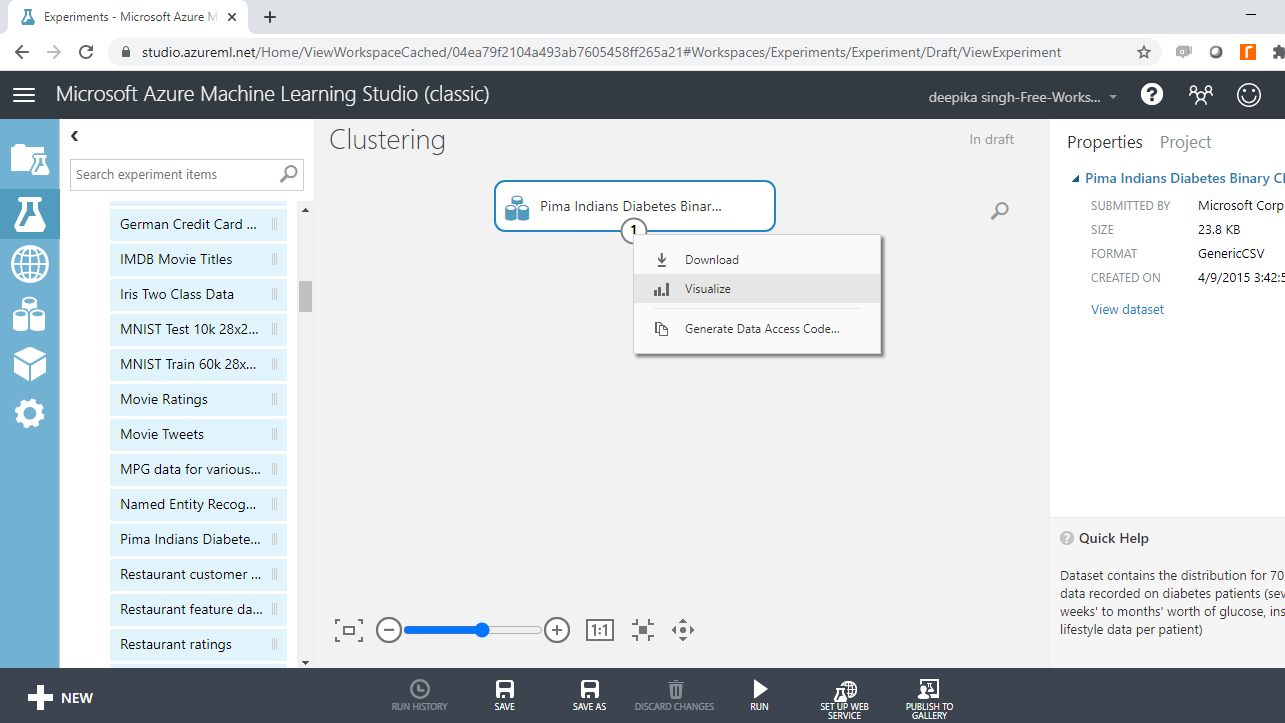Click the Clustering experiment title
The height and width of the screenshot is (723, 1285).
[388, 140]
